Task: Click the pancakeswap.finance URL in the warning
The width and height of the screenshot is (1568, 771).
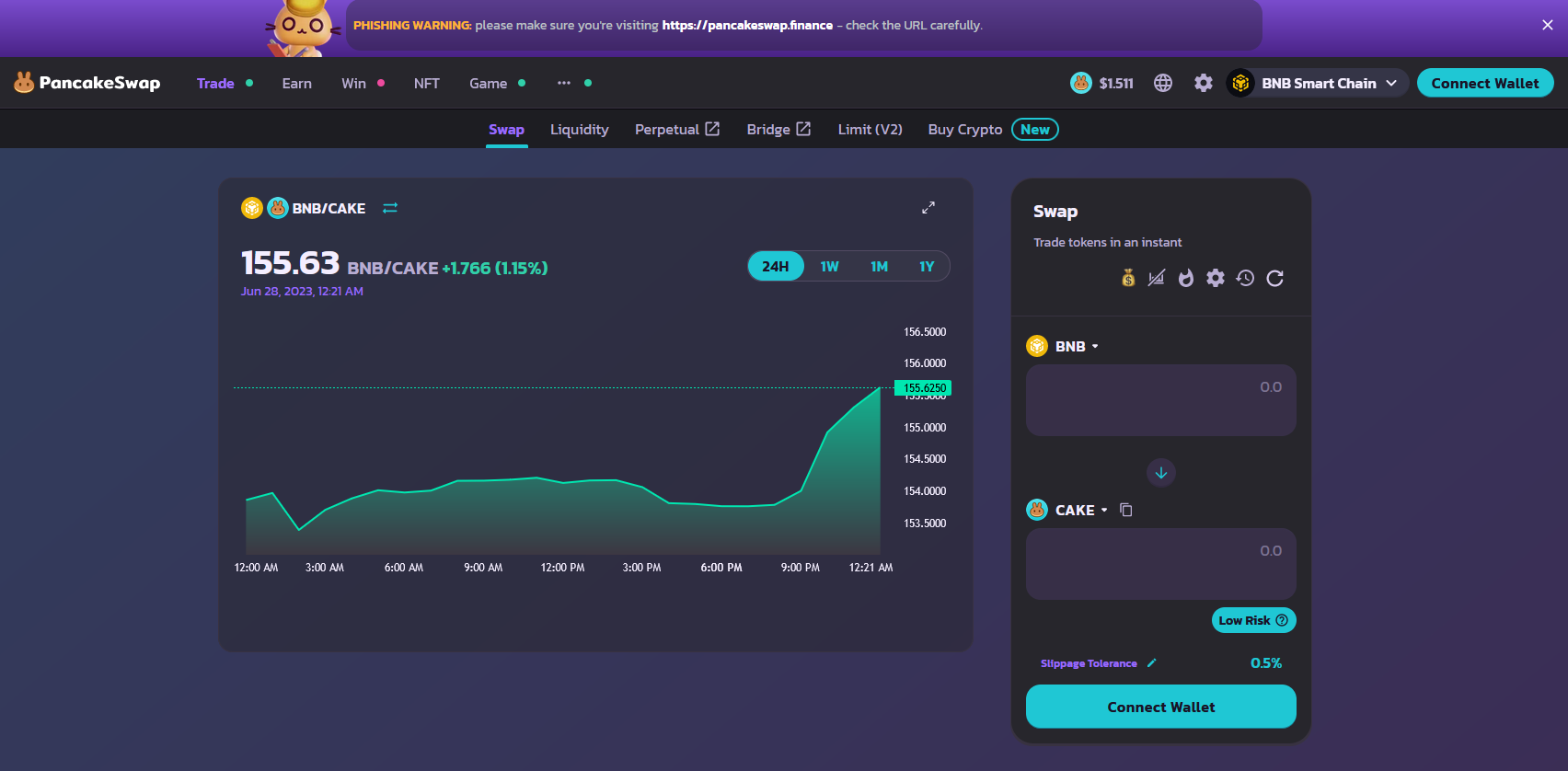Action: tap(747, 25)
